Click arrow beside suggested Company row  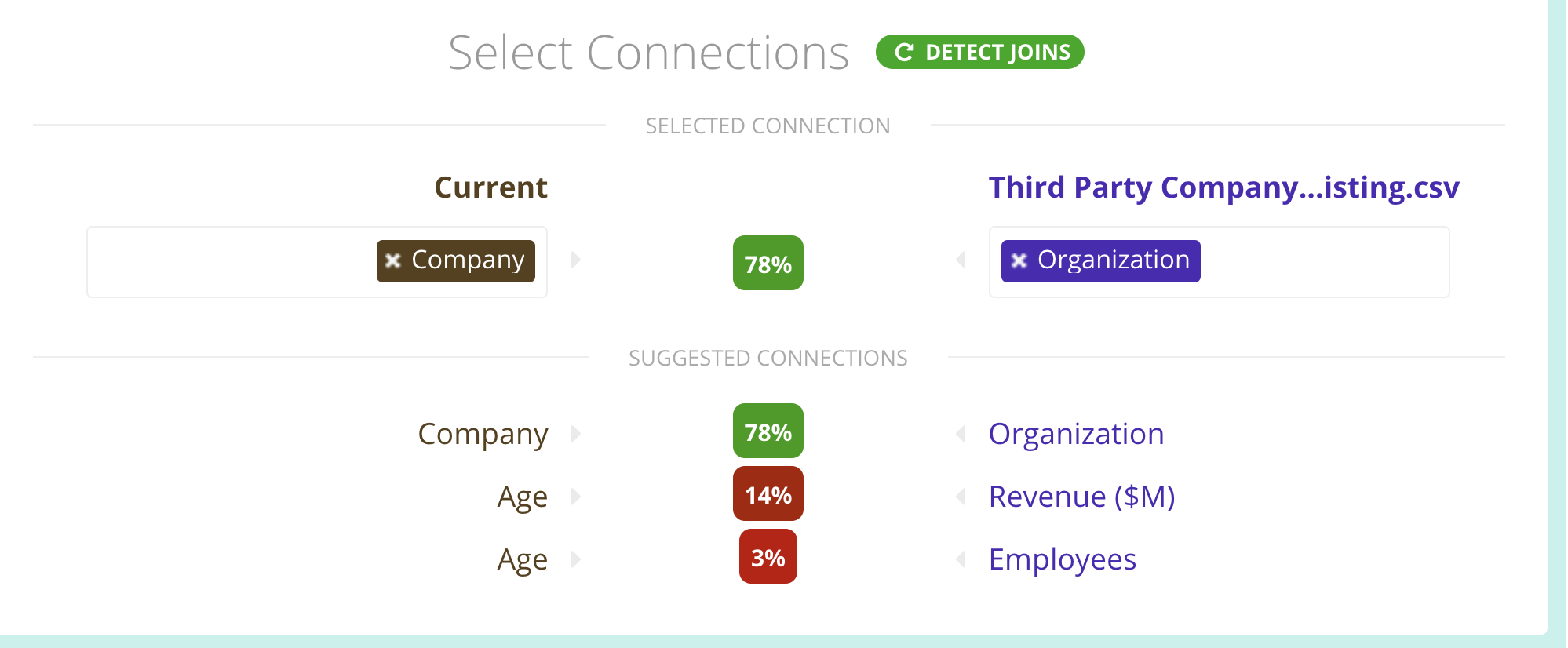pos(576,433)
